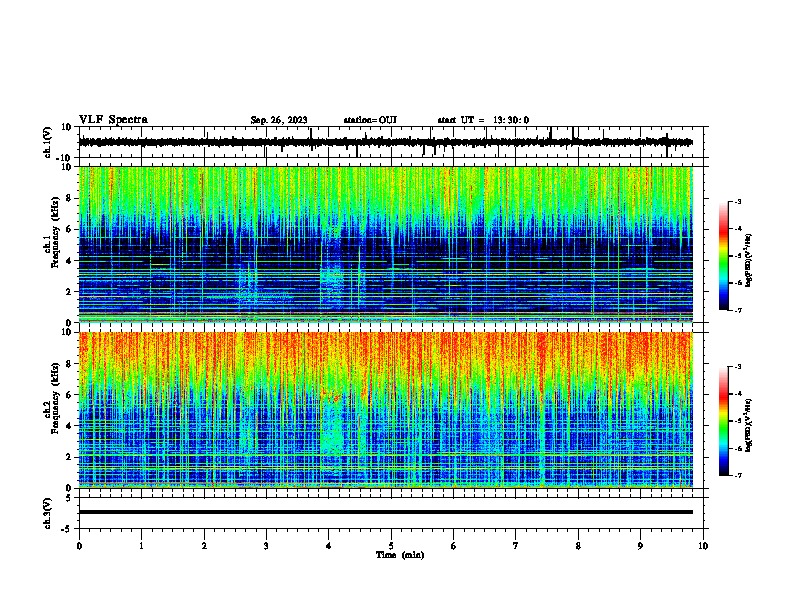Image resolution: width=792 pixels, height=612 pixels.
Task: Click the "ch.3(V)" axis label
Action: pyautogui.click(x=48, y=513)
